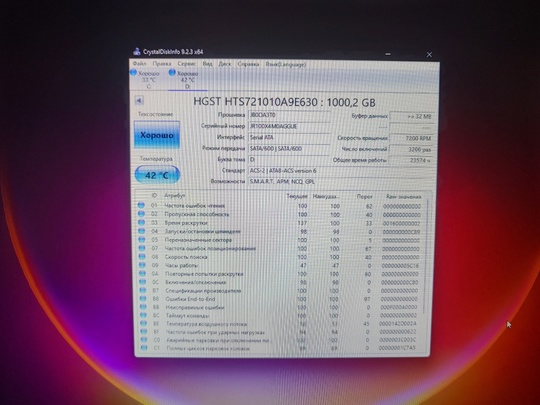Select drive C: status tab at 33 °C

[x=145, y=79]
